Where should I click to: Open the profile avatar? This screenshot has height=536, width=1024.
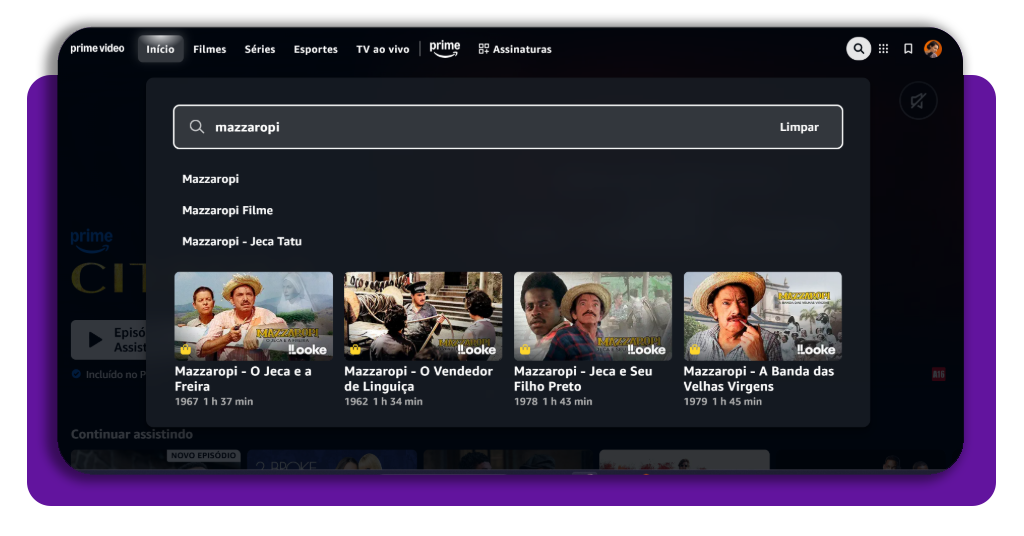coord(933,48)
